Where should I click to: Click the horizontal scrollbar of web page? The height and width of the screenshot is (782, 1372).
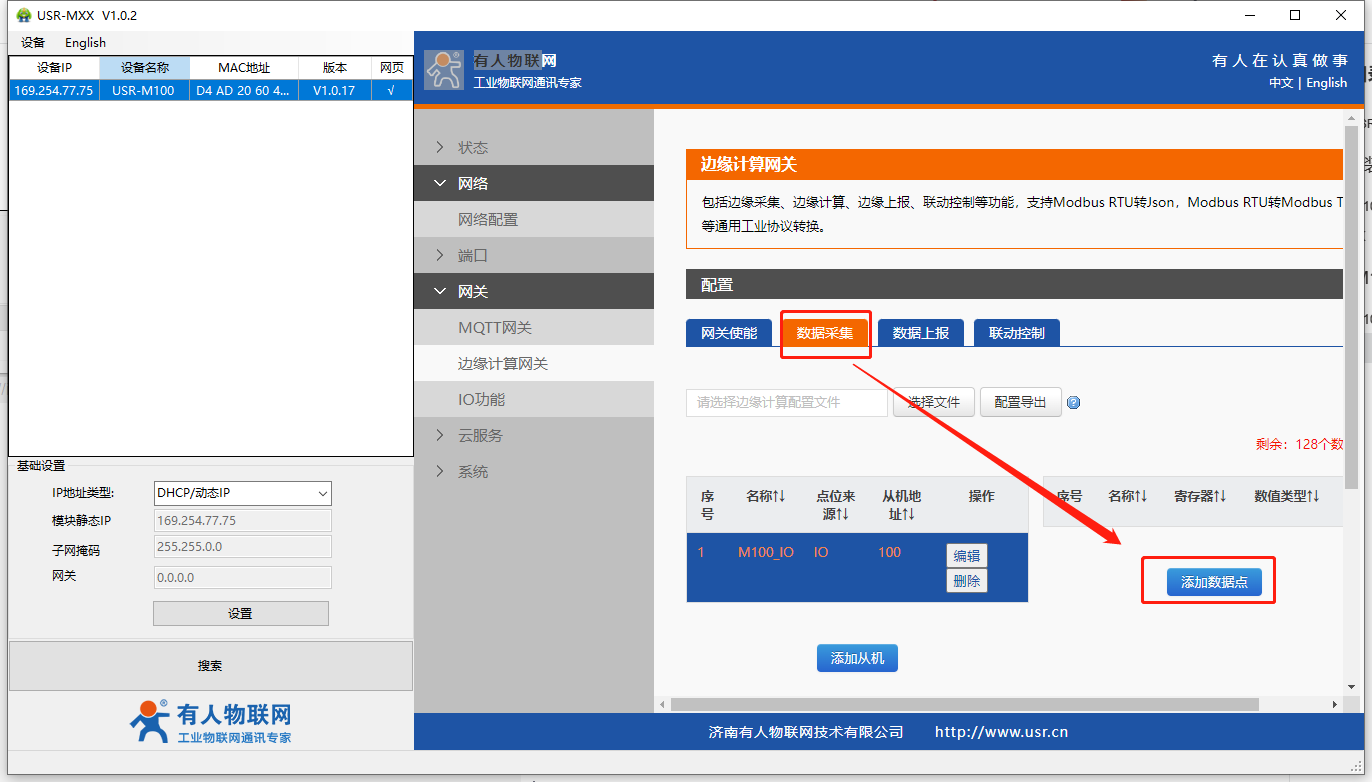[x=964, y=704]
